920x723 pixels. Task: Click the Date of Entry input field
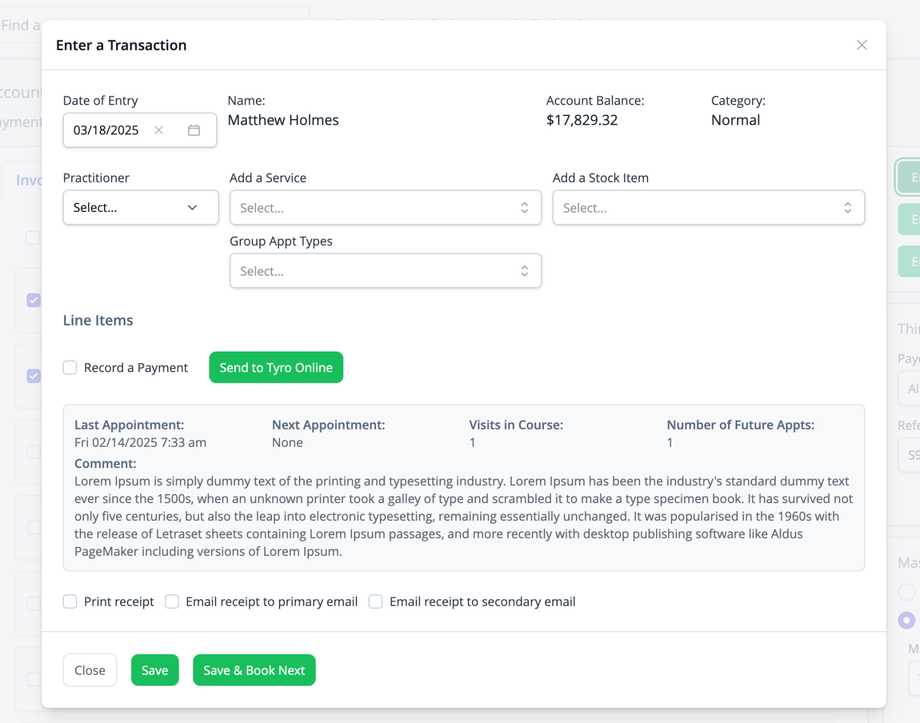tap(108, 130)
